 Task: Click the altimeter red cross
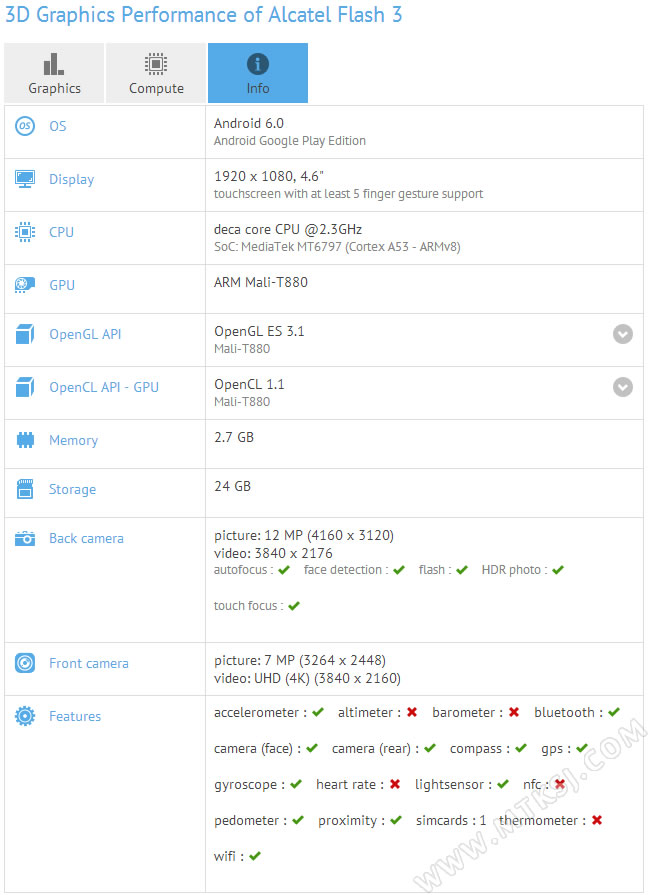(412, 712)
